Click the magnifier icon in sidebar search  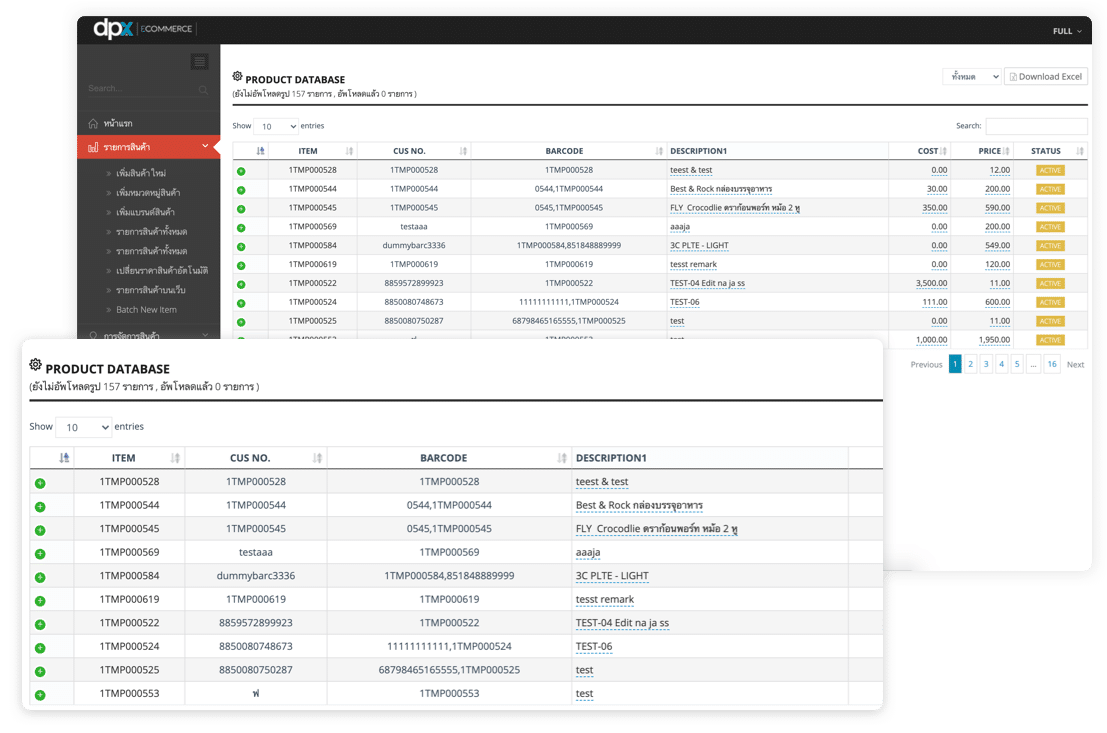204,90
